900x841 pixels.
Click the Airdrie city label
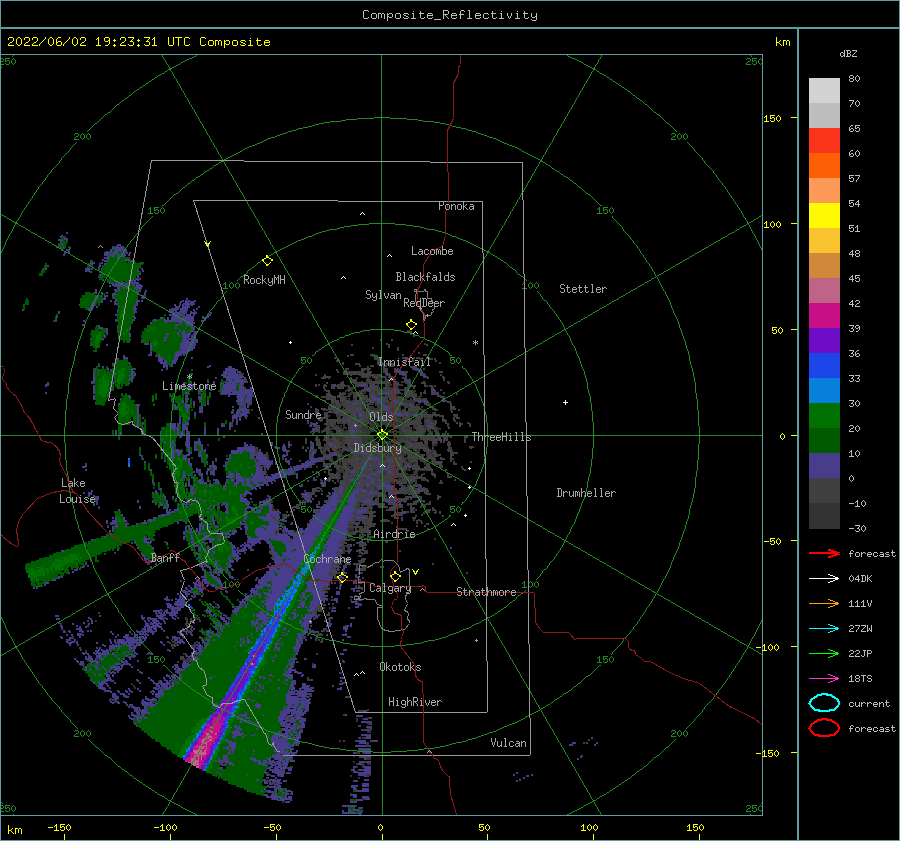pyautogui.click(x=394, y=534)
